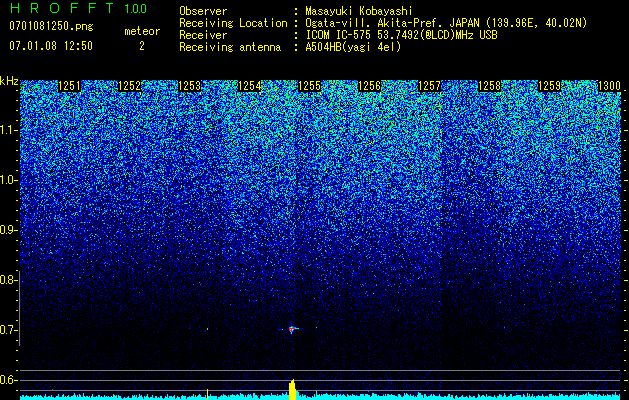Click the 1258 time marker label
Screen dimensions: 629x400
click(x=489, y=86)
